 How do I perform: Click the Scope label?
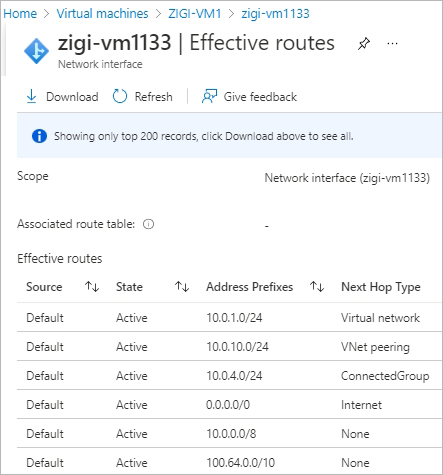point(33,176)
